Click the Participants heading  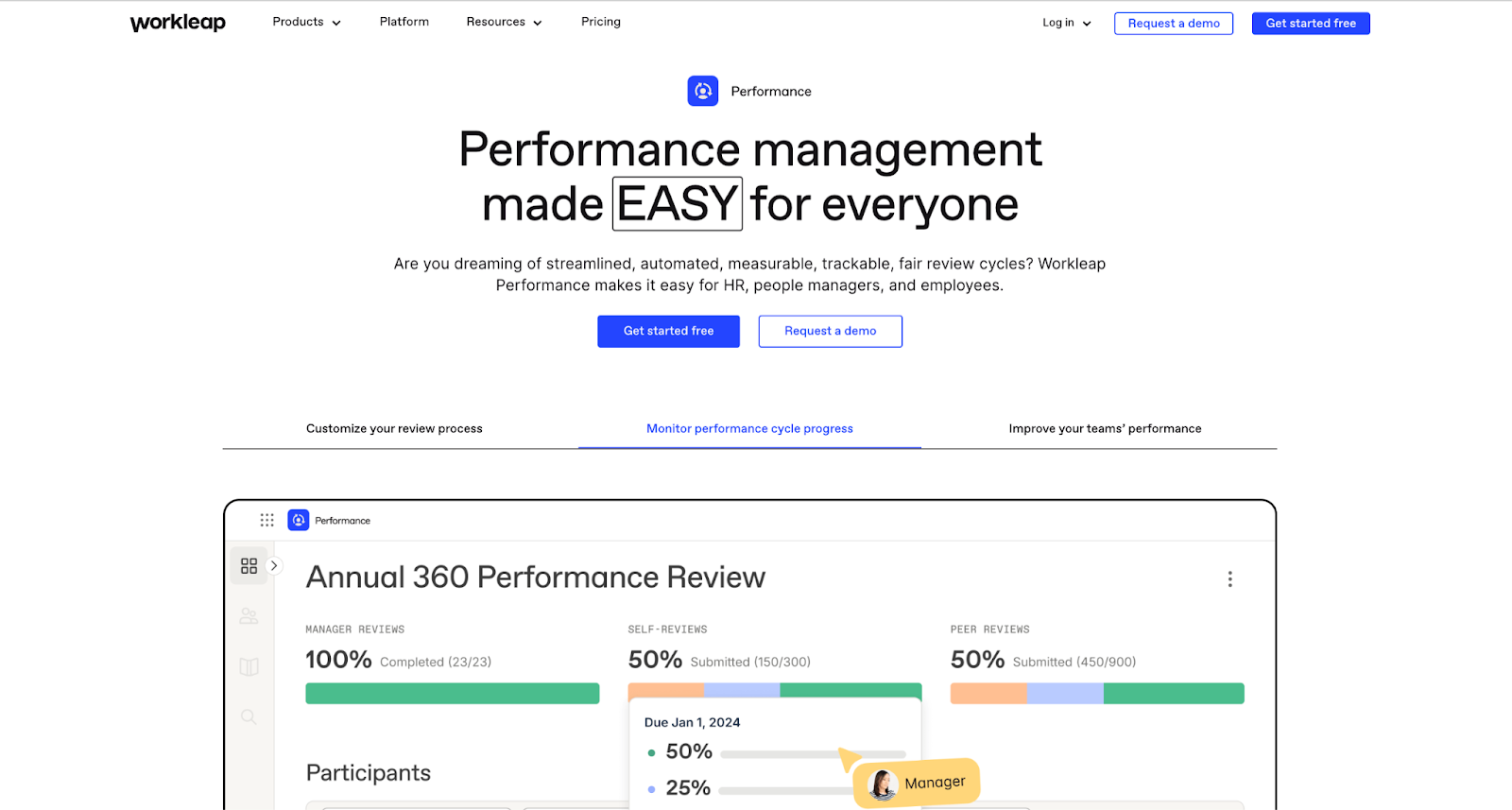tap(369, 773)
